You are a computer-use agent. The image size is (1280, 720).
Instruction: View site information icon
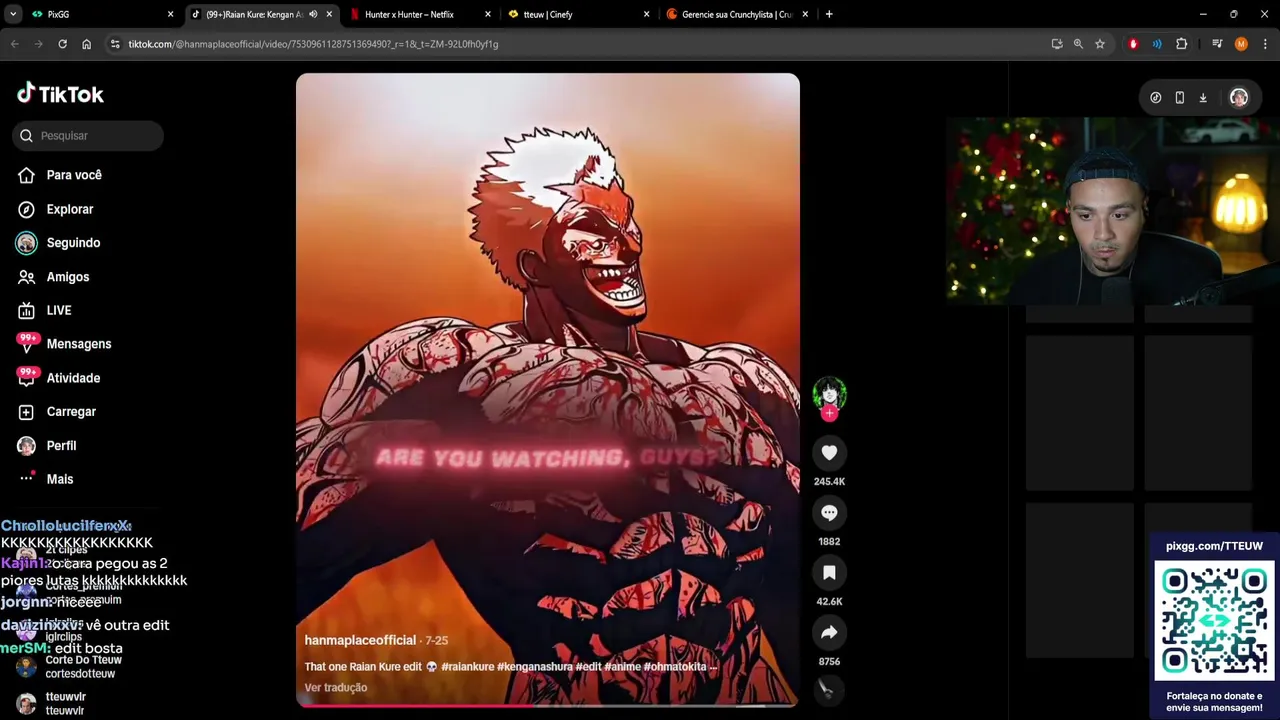coord(115,44)
